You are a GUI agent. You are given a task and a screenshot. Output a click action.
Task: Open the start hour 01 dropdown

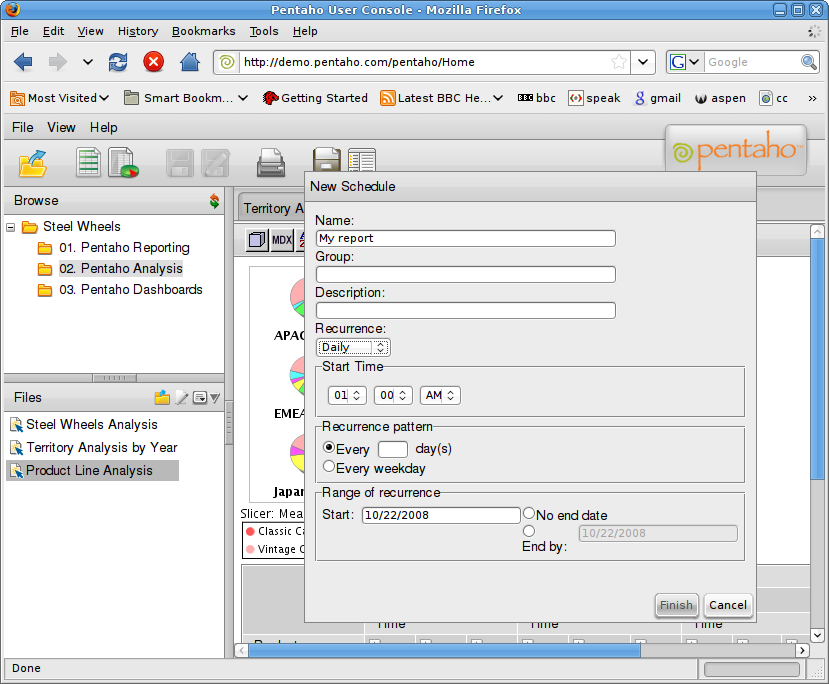pos(347,395)
